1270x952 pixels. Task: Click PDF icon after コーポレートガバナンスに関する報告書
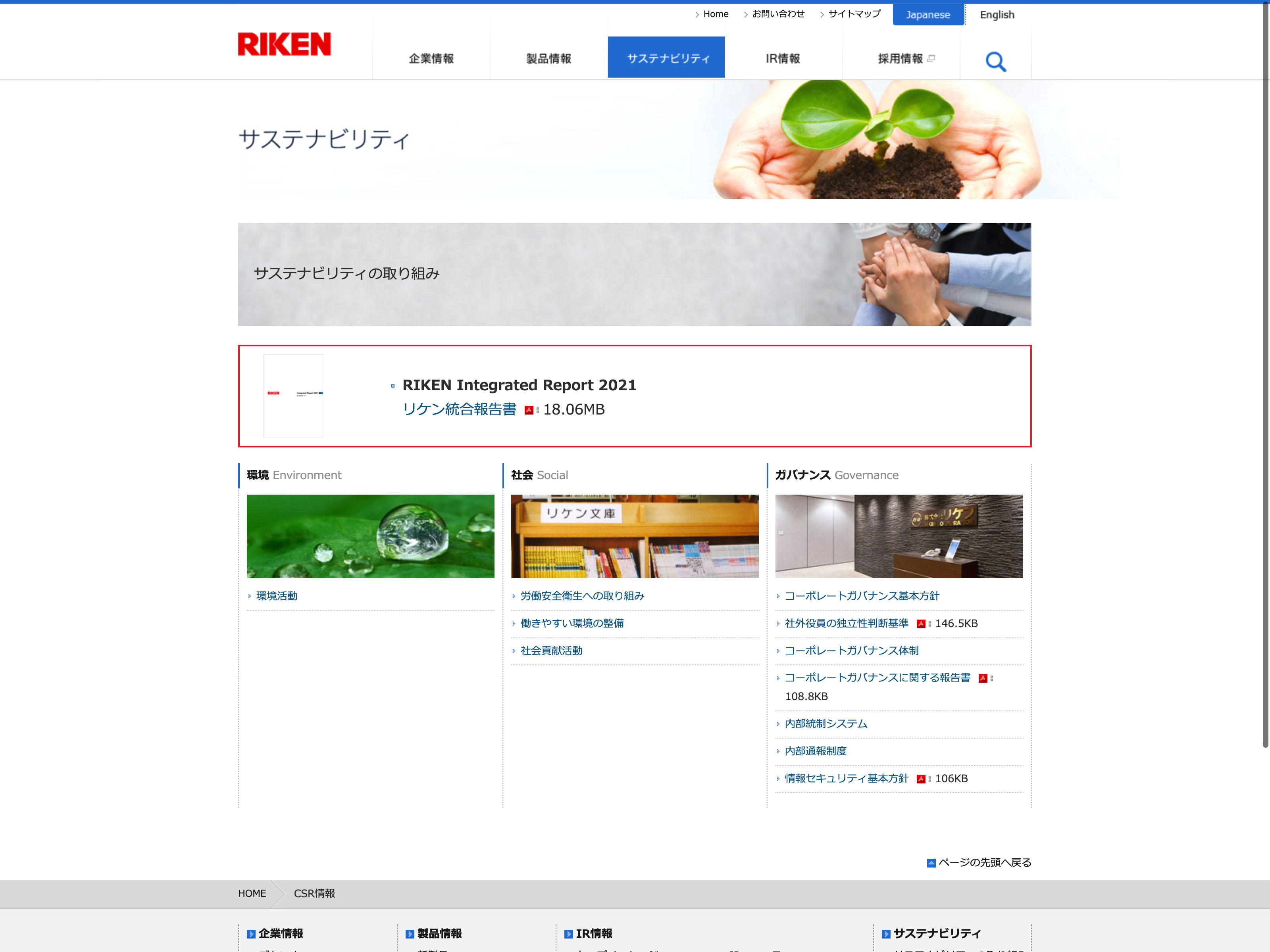pos(983,678)
